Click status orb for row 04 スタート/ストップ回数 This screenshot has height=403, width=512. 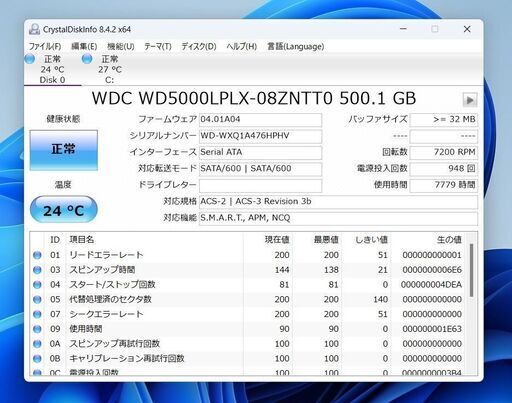[x=37, y=285]
